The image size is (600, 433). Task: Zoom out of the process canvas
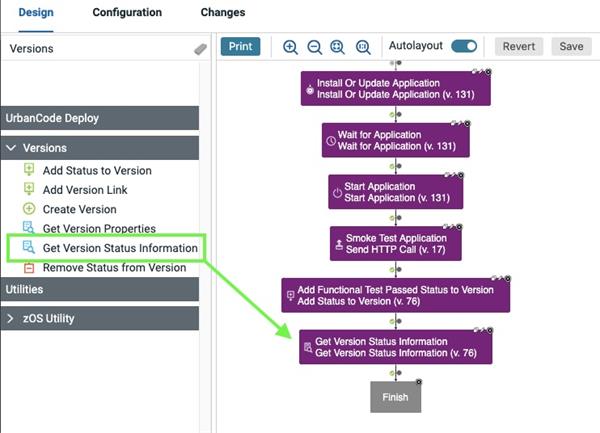pos(315,47)
